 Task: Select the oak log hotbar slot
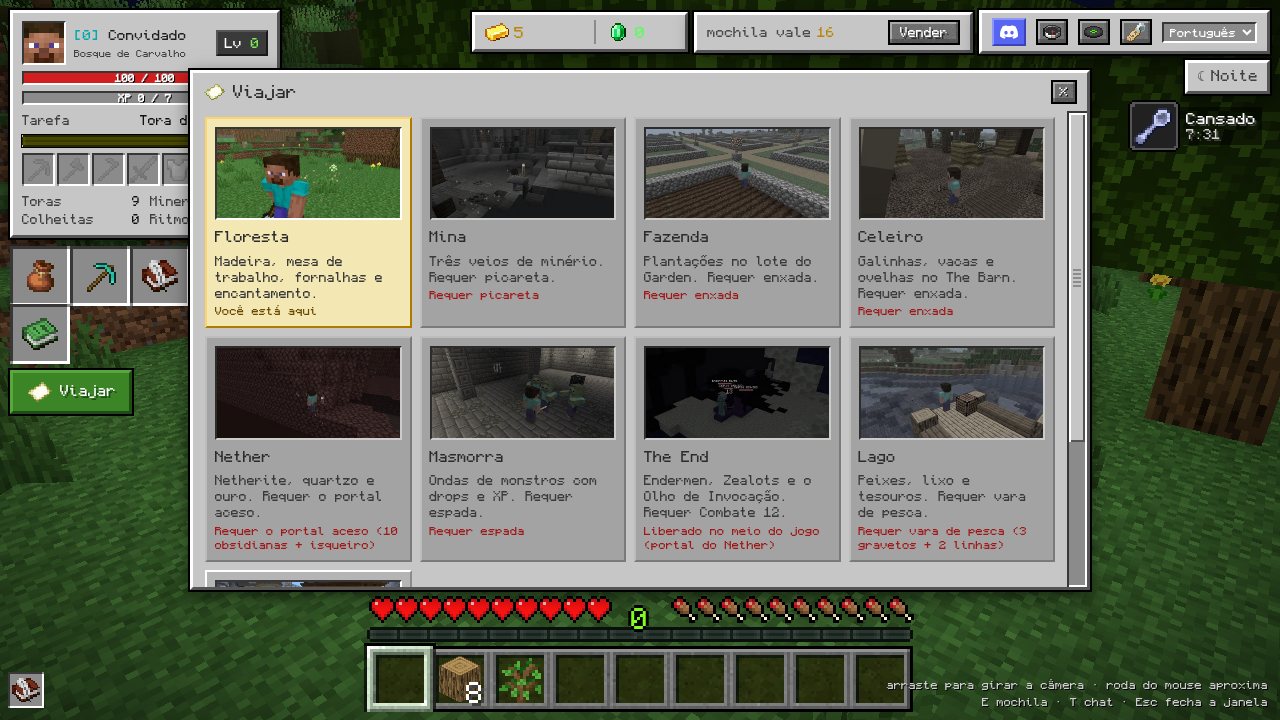(x=460, y=679)
